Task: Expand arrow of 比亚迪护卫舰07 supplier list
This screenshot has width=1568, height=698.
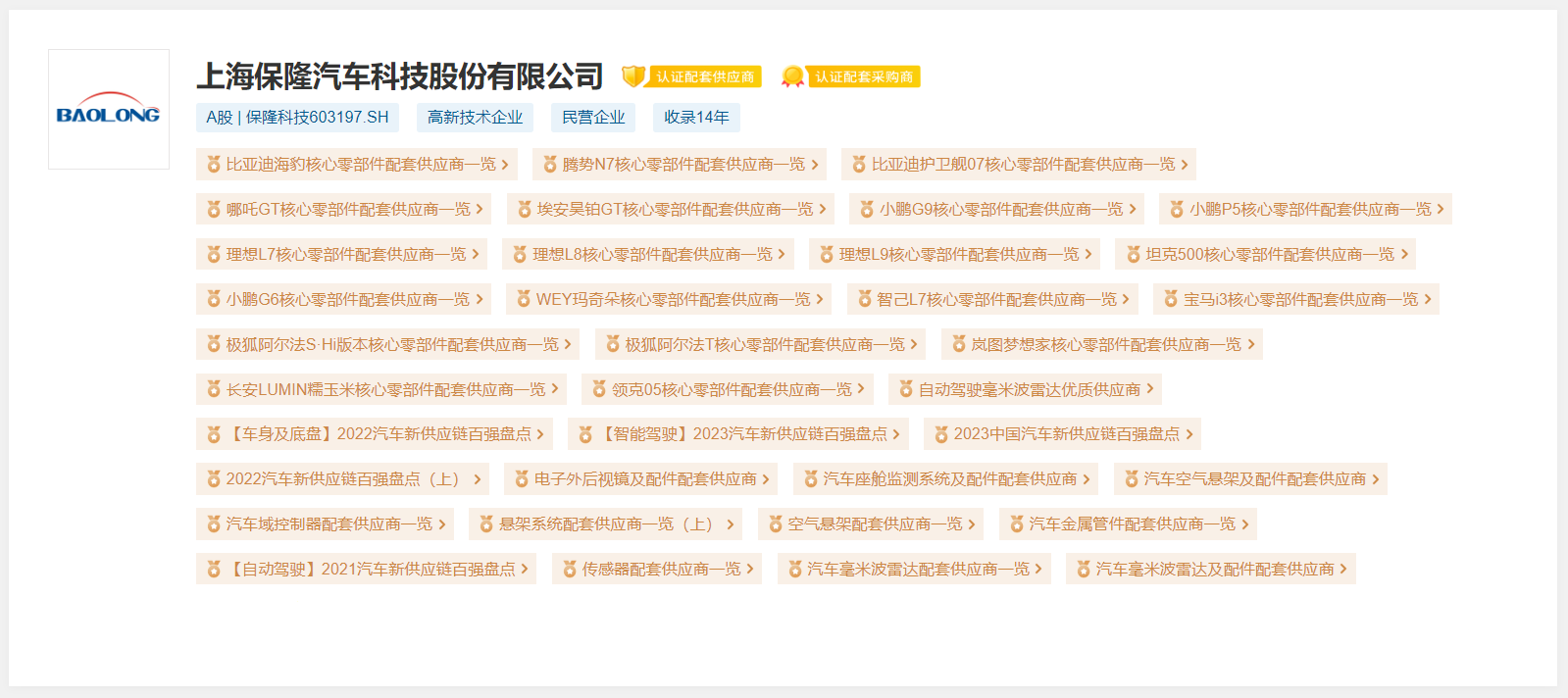Action: coord(1185,165)
